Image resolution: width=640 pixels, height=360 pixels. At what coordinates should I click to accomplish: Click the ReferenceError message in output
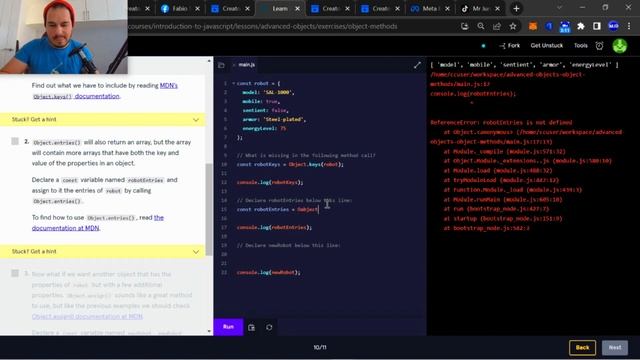pyautogui.click(x=501, y=122)
